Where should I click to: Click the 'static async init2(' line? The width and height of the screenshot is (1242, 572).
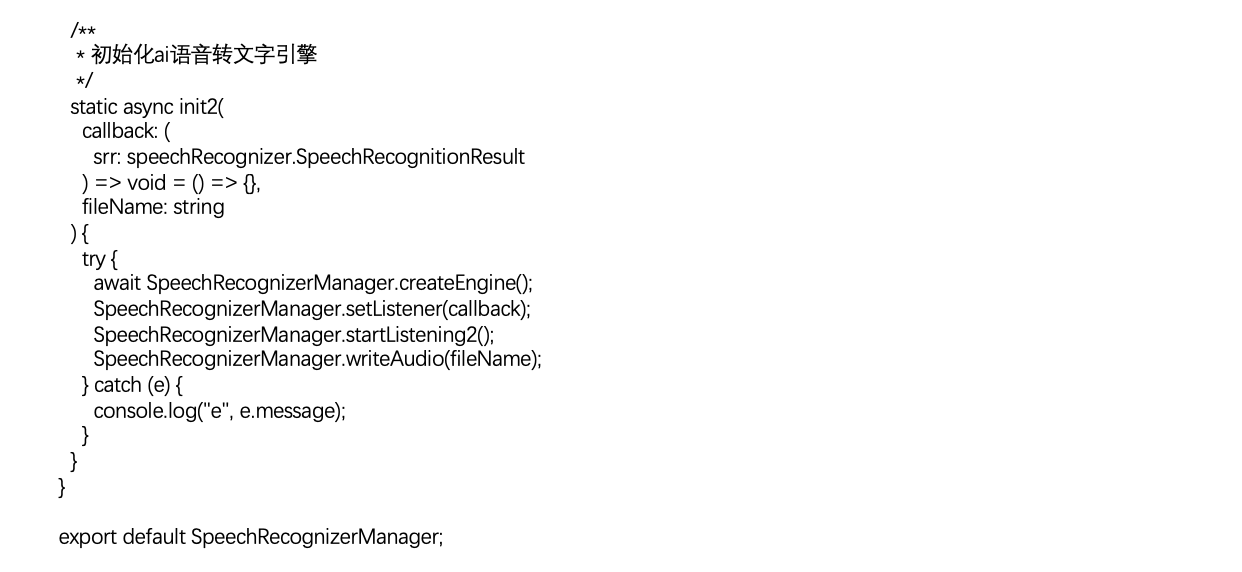point(147,107)
